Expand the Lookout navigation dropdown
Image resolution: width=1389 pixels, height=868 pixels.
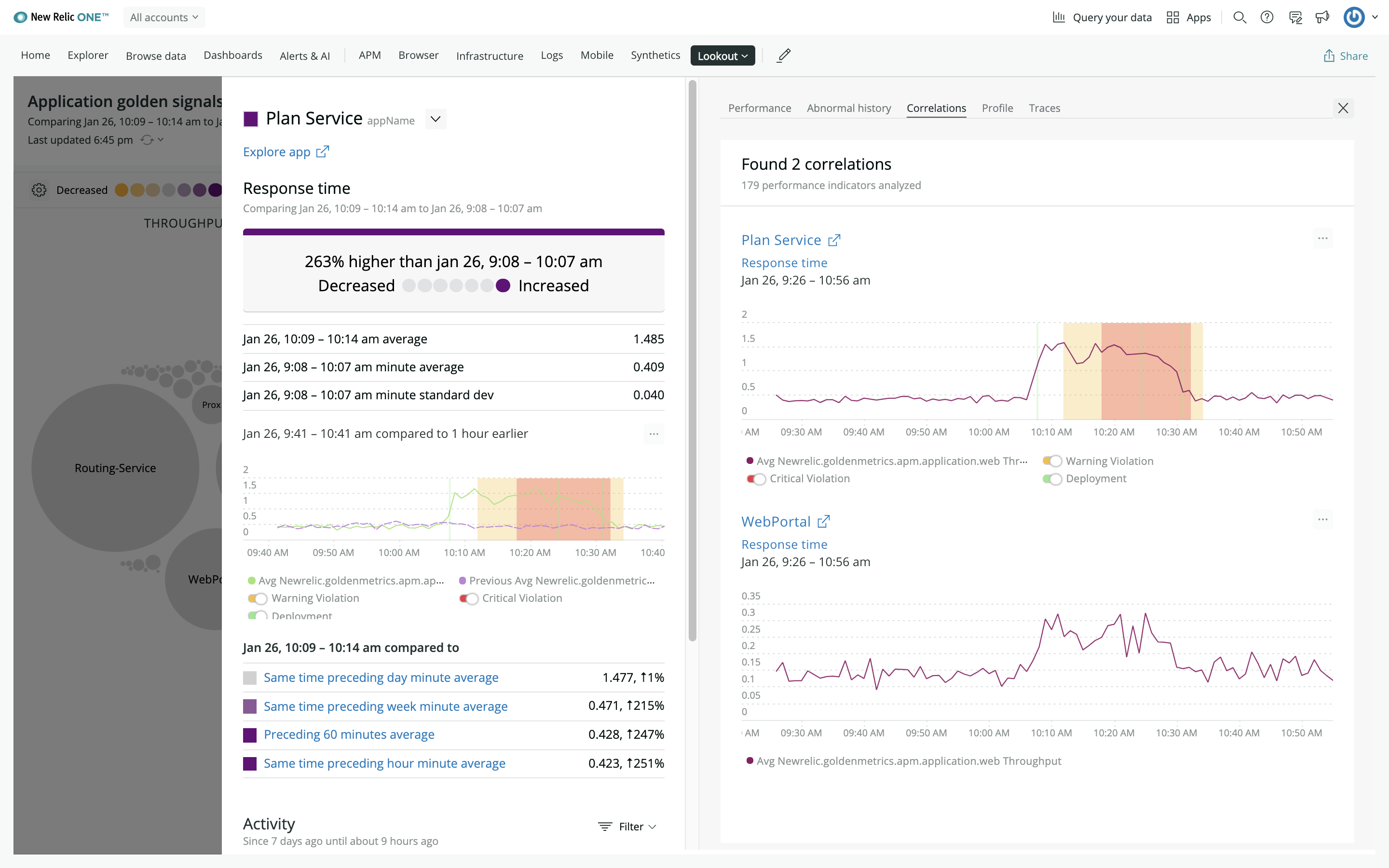coord(722,55)
